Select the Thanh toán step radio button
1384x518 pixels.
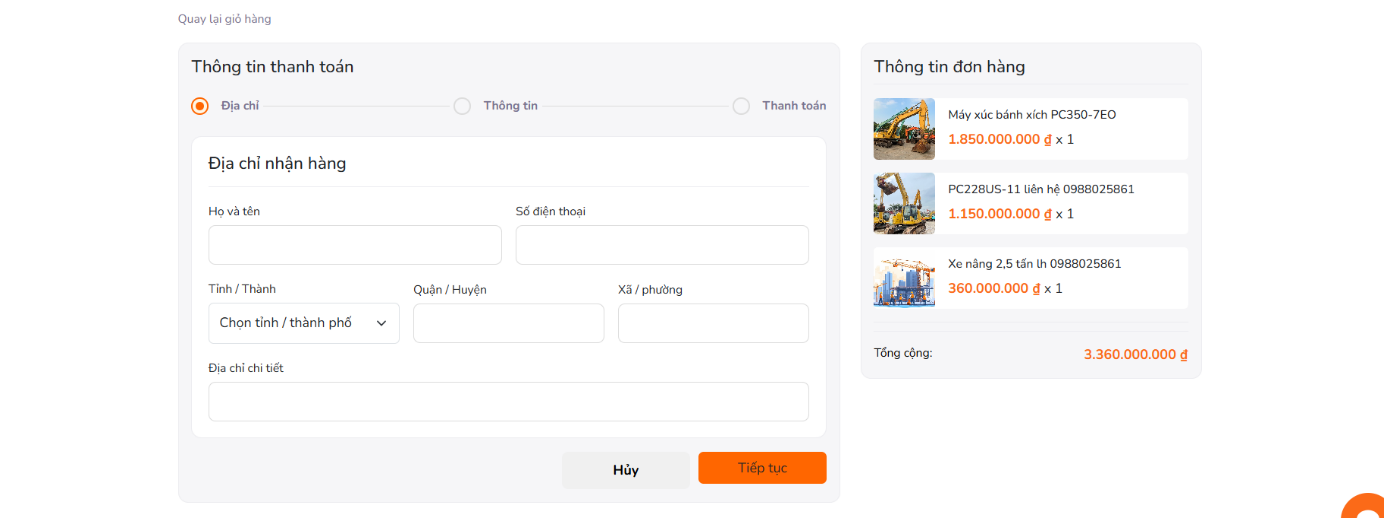click(741, 106)
